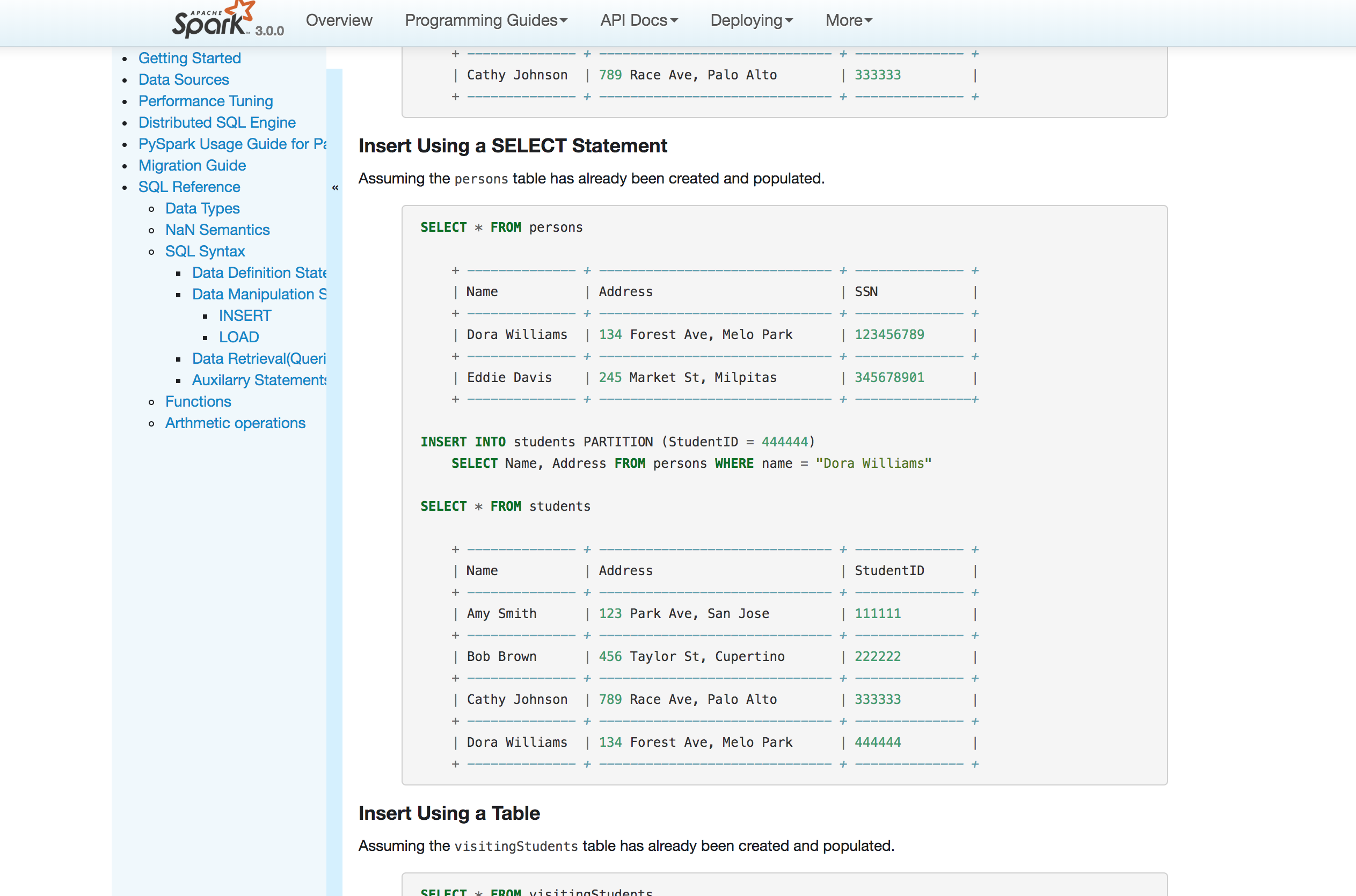Open the INSERT statement page
This screenshot has width=1356, height=896.
point(245,315)
